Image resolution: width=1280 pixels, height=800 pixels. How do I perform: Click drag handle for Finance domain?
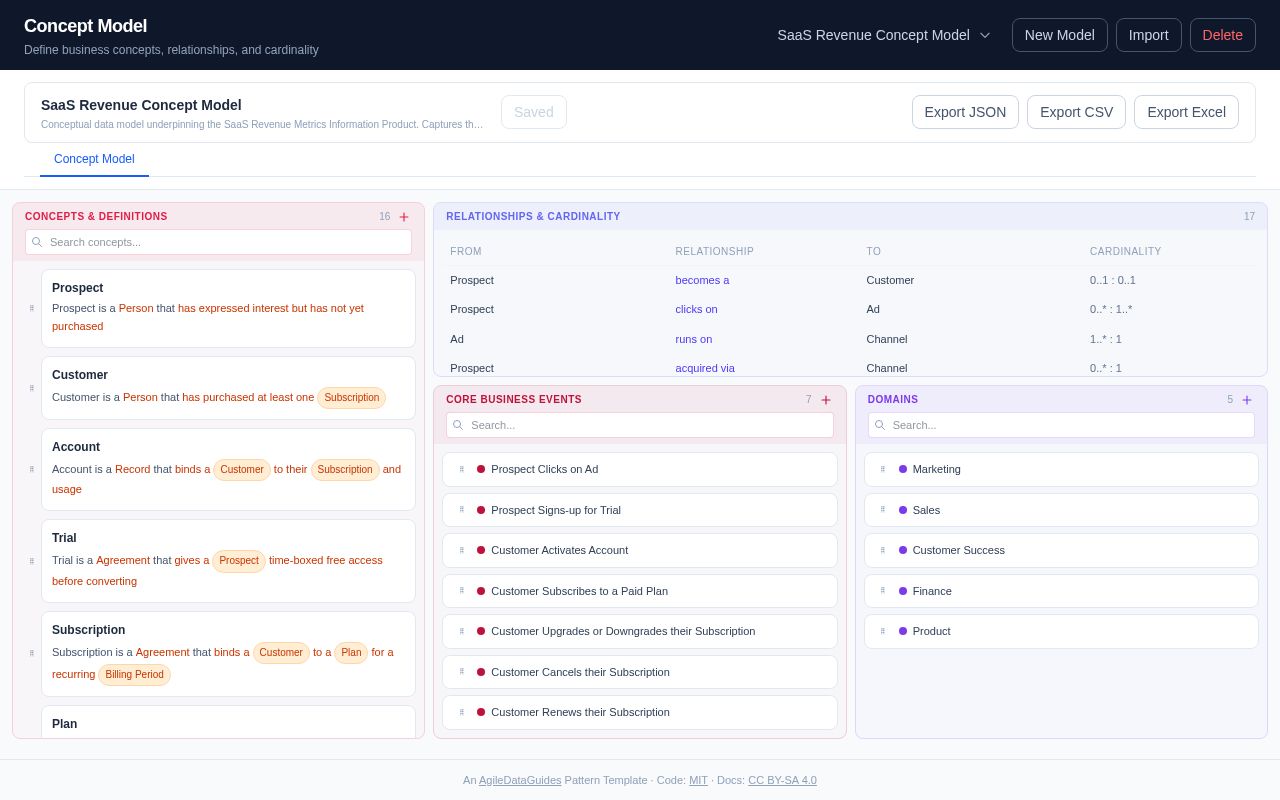click(x=883, y=591)
